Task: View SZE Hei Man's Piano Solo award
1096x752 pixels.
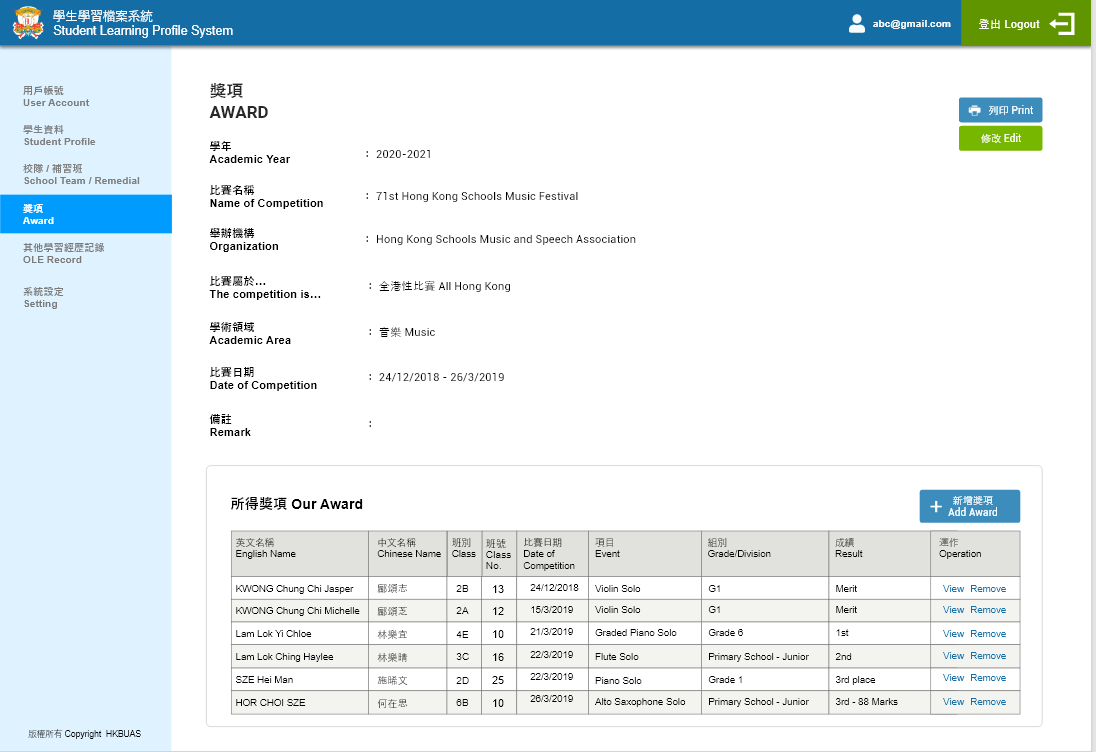Action: pyautogui.click(x=953, y=678)
